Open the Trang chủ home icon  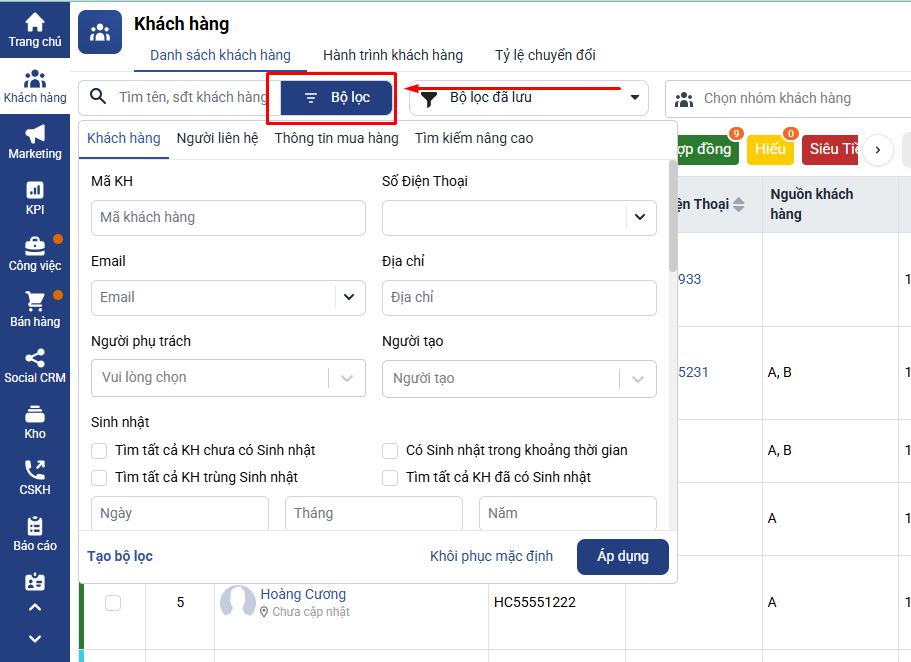pos(35,22)
